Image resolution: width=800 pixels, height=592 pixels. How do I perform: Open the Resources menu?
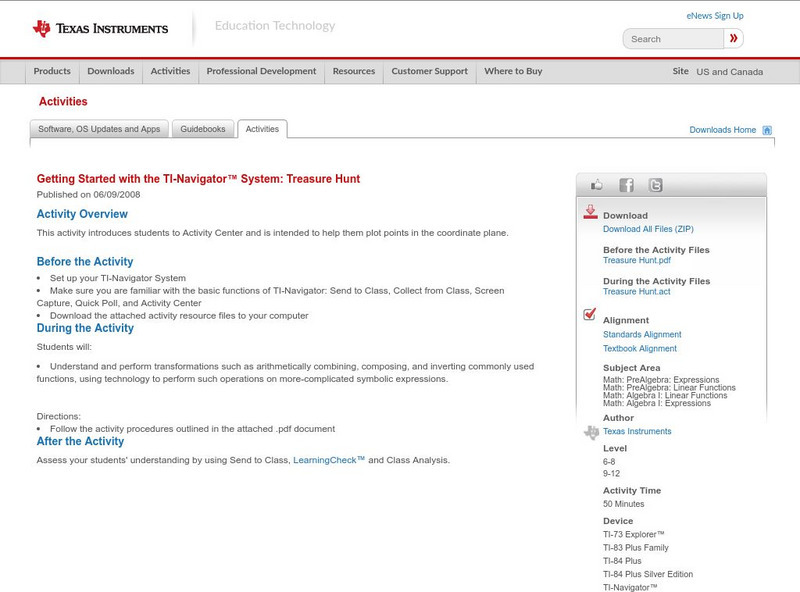click(354, 71)
